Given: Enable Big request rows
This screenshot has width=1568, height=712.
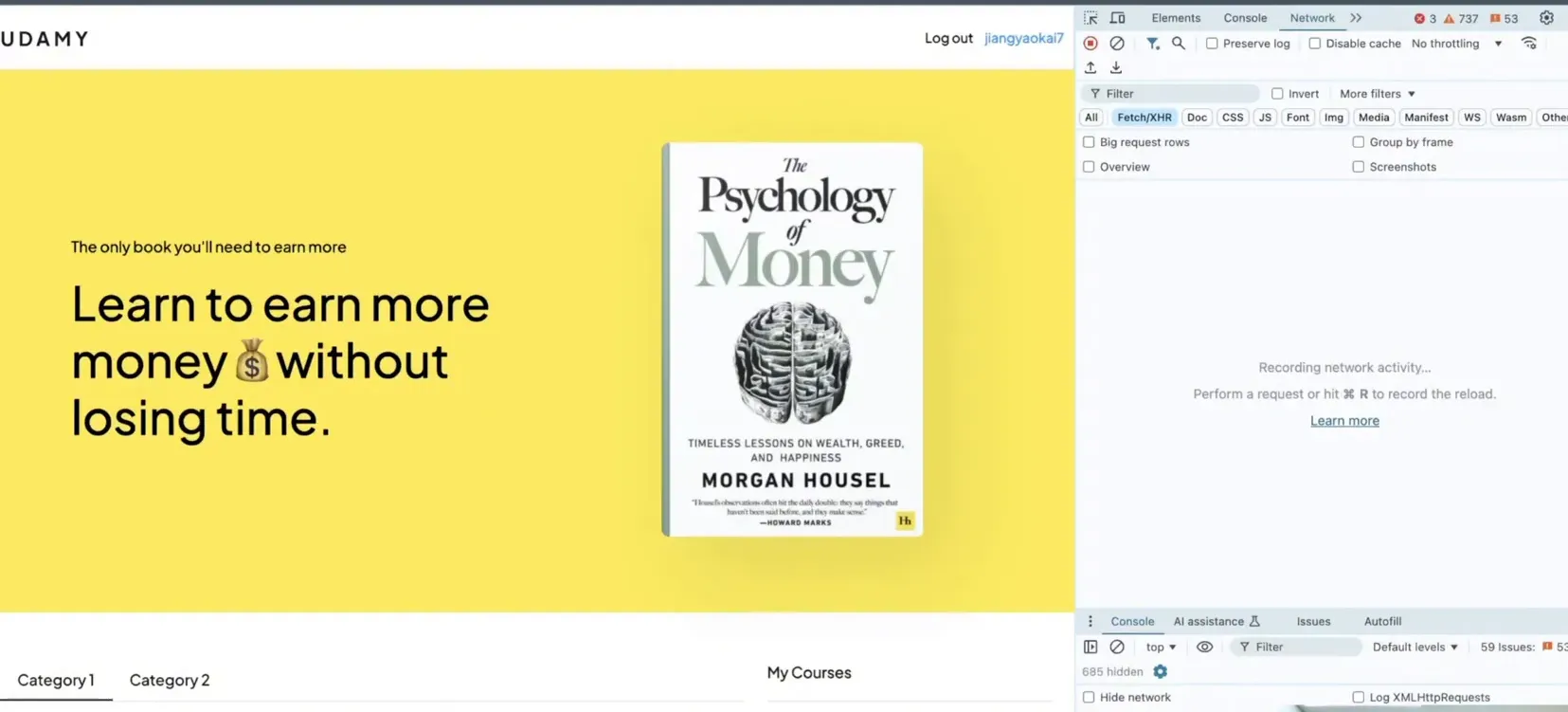Looking at the screenshot, I should 1089,142.
